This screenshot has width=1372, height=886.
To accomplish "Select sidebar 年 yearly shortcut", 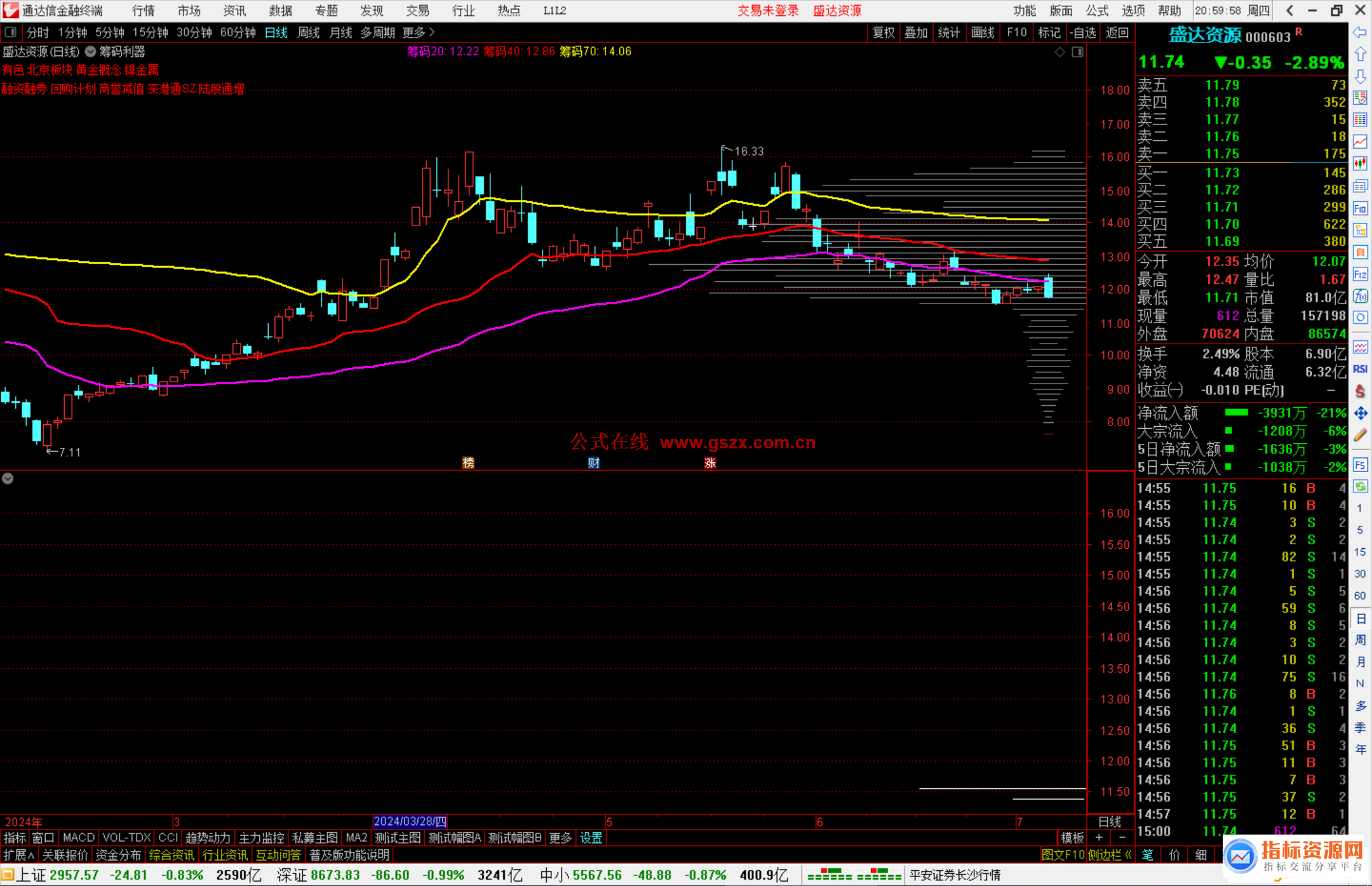I will (x=1361, y=749).
